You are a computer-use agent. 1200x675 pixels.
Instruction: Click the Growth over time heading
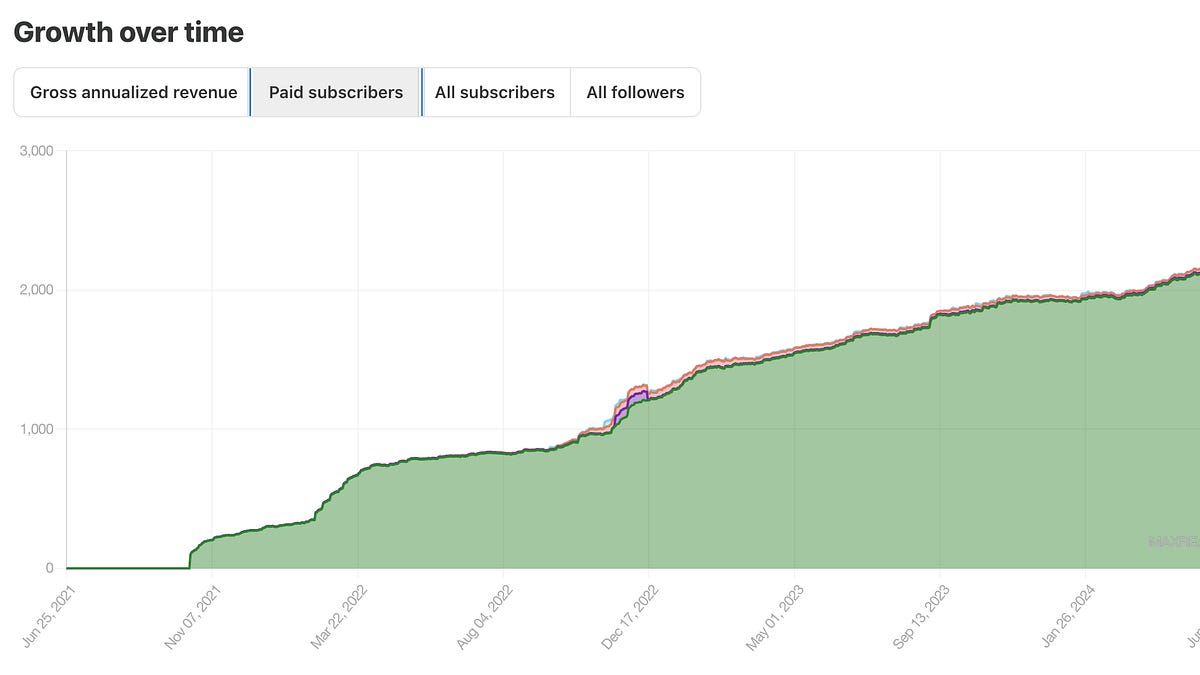pyautogui.click(x=129, y=31)
